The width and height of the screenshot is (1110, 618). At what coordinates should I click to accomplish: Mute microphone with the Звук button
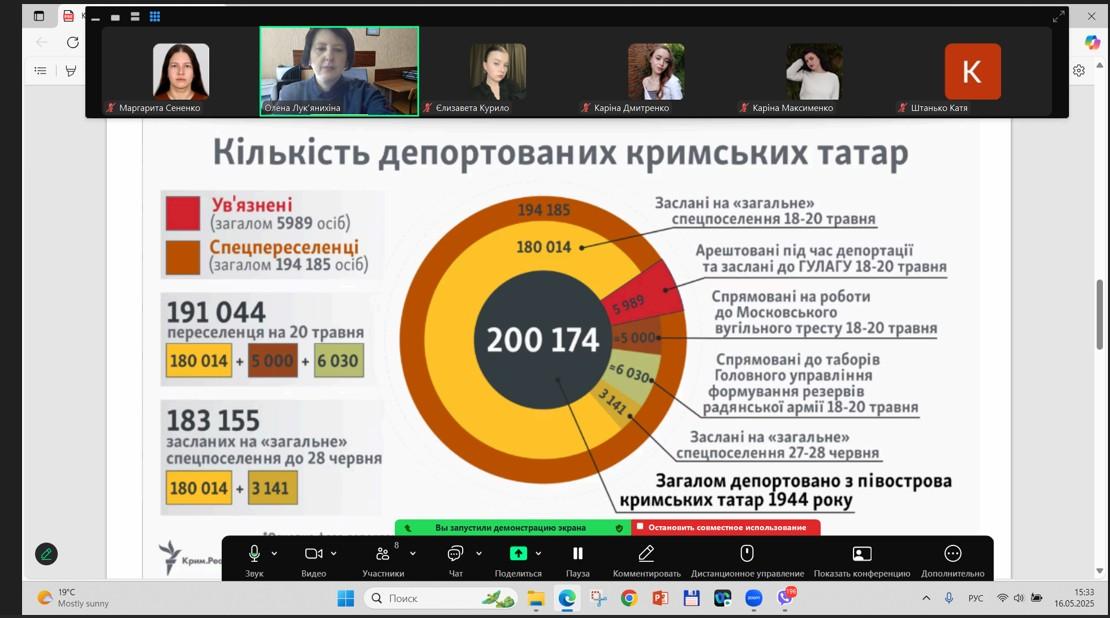point(254,559)
